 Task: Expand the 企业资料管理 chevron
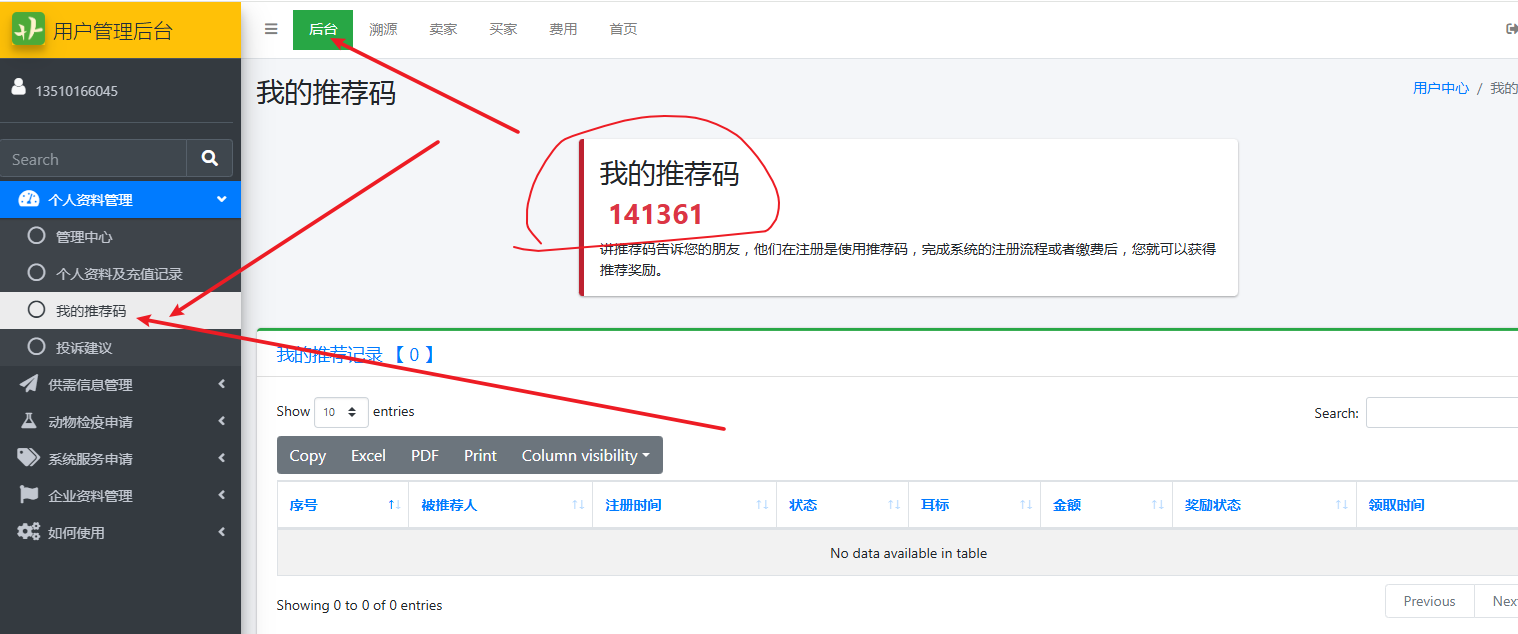[x=221, y=495]
